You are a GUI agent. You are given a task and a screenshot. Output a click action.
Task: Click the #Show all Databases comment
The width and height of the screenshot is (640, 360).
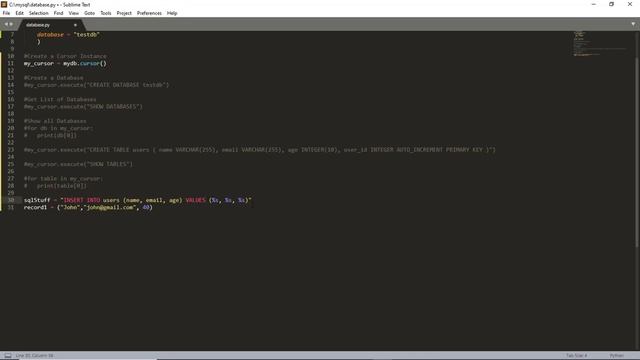55,121
